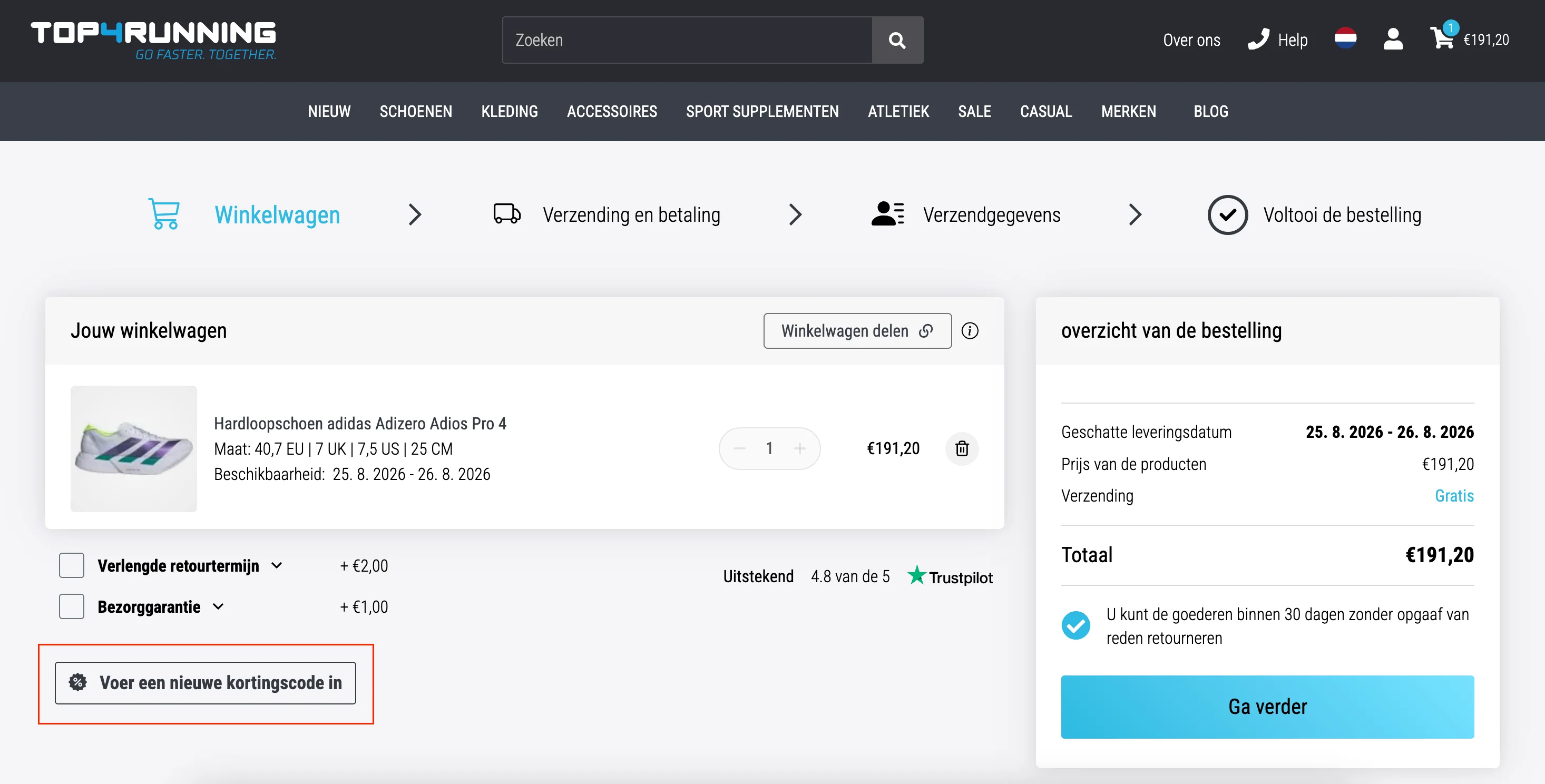
Task: Select the Winkelwagen step label
Action: pos(277,215)
